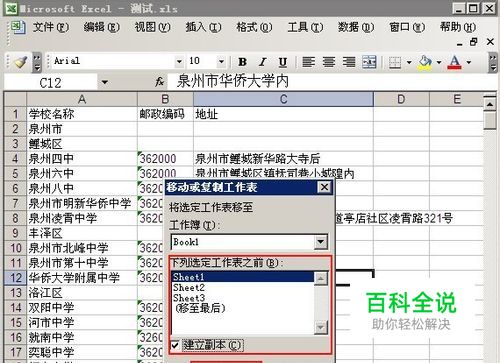This screenshot has height=363, width=500.
Task: Toggle Bold formatting
Action: (x=243, y=62)
